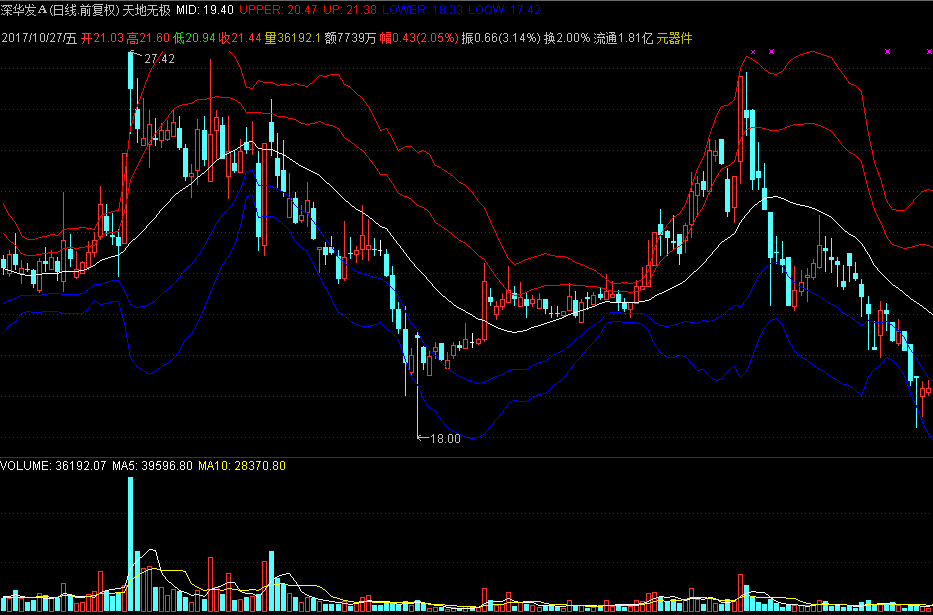Screen dimensions: 933x615
Task: Click the tallest cyan volume bar
Action: 131,545
